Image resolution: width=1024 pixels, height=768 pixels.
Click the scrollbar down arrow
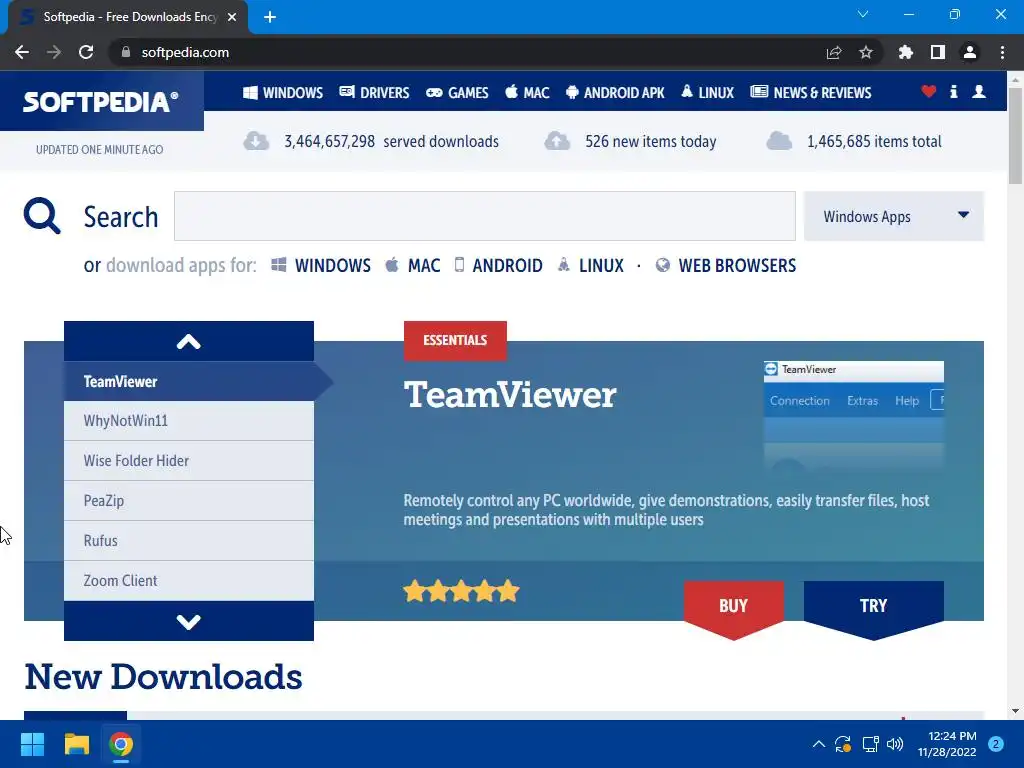click(1016, 711)
